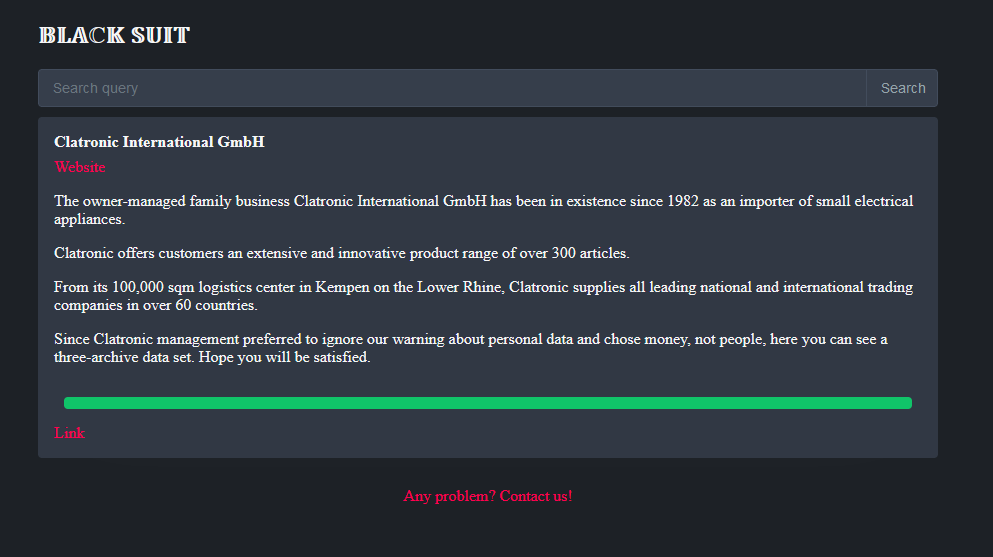Click the phrase three-archive data set
The width and height of the screenshot is (993, 557).
(x=123, y=357)
